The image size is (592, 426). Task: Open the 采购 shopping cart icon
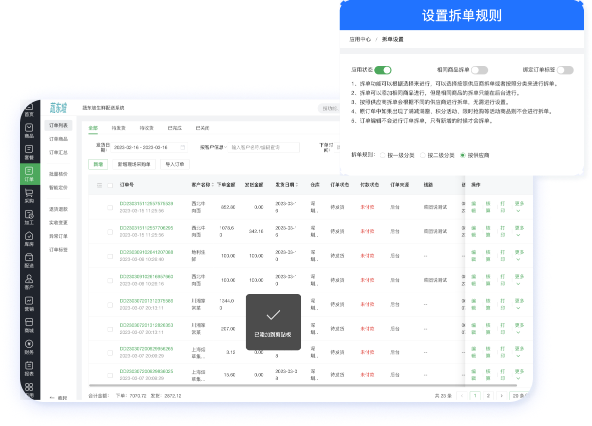pos(29,196)
